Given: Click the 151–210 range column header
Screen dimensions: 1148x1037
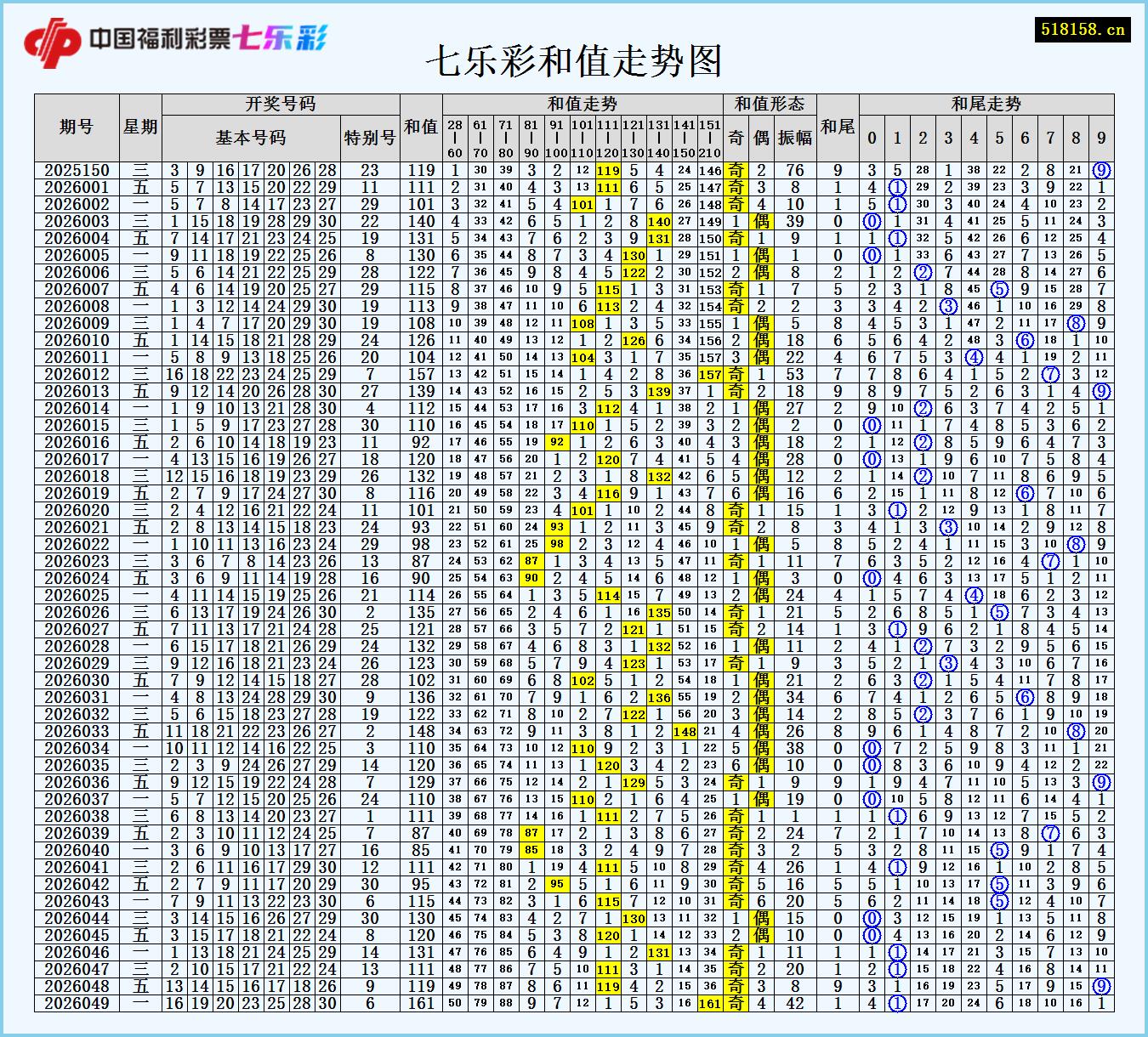Looking at the screenshot, I should tap(710, 139).
